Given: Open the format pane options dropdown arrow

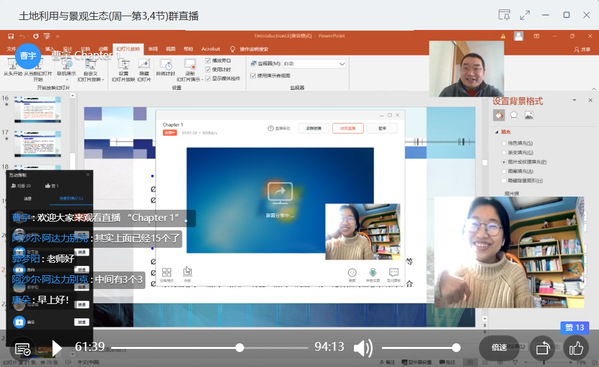Looking at the screenshot, I should [574, 100].
